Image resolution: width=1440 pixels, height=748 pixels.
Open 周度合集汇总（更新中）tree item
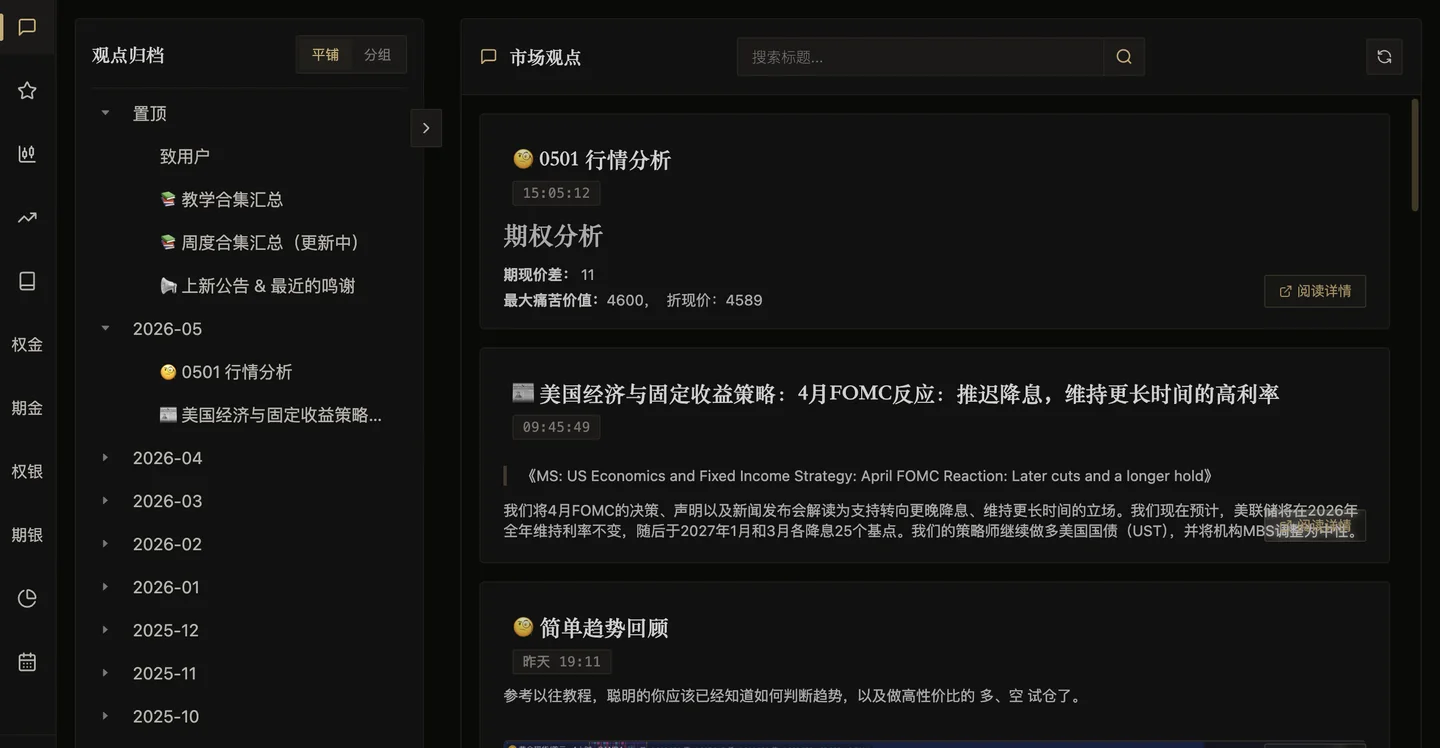[260, 243]
